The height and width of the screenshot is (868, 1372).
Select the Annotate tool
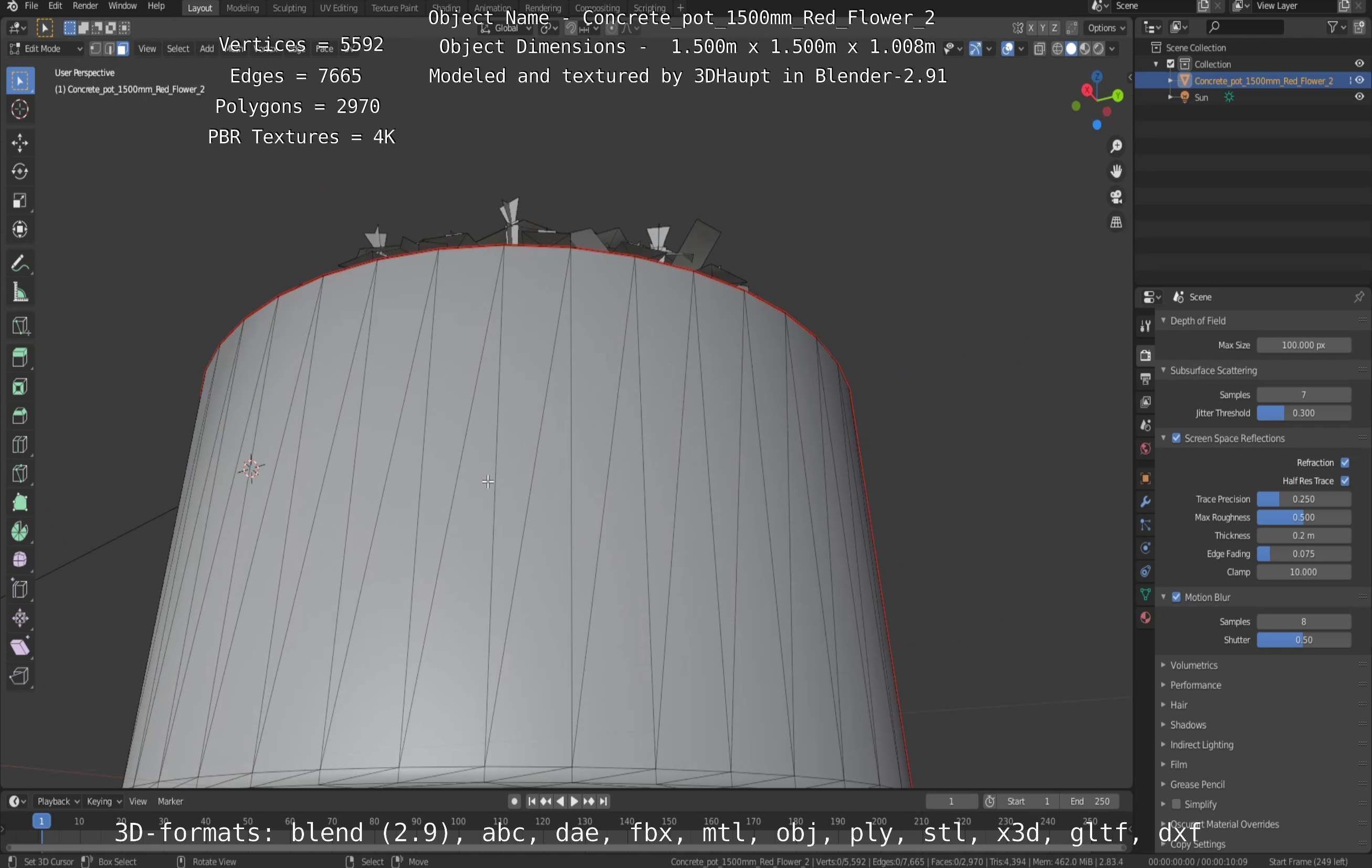(20, 263)
